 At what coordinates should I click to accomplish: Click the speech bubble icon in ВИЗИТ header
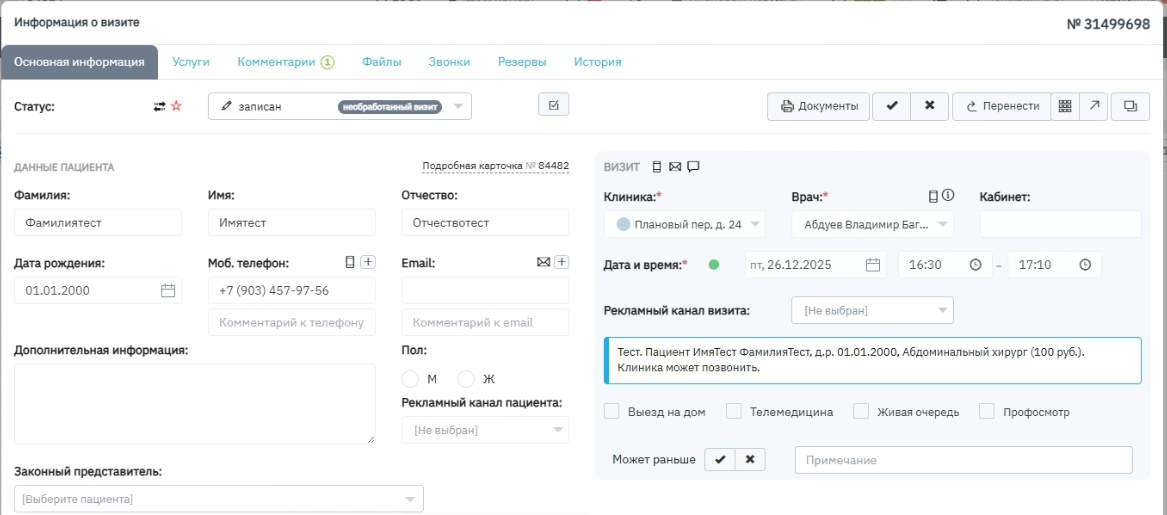(693, 166)
